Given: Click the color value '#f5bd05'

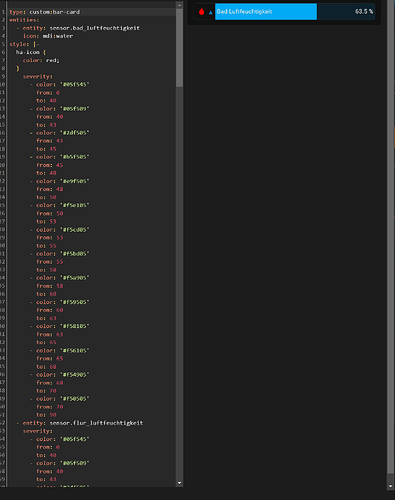Looking at the screenshot, I should [x=75, y=254].
